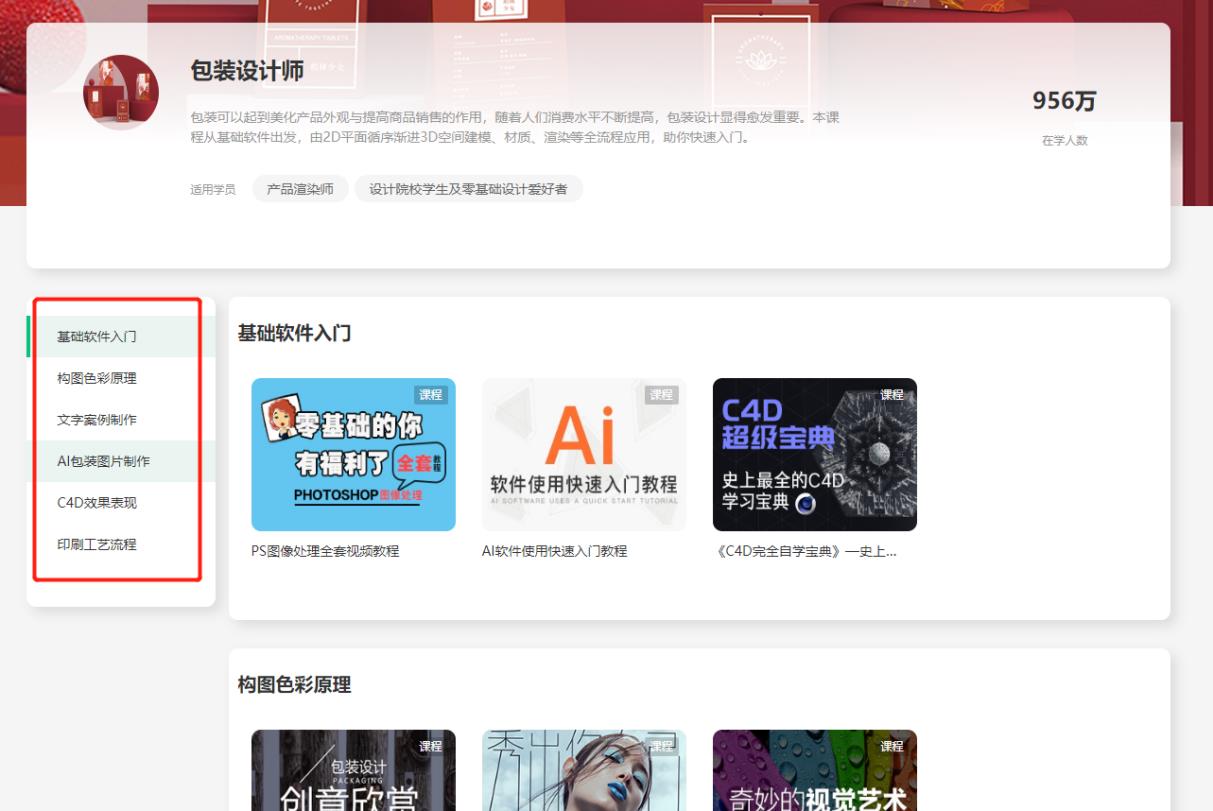Open the Photoshop course thumbnail

(x=353, y=454)
